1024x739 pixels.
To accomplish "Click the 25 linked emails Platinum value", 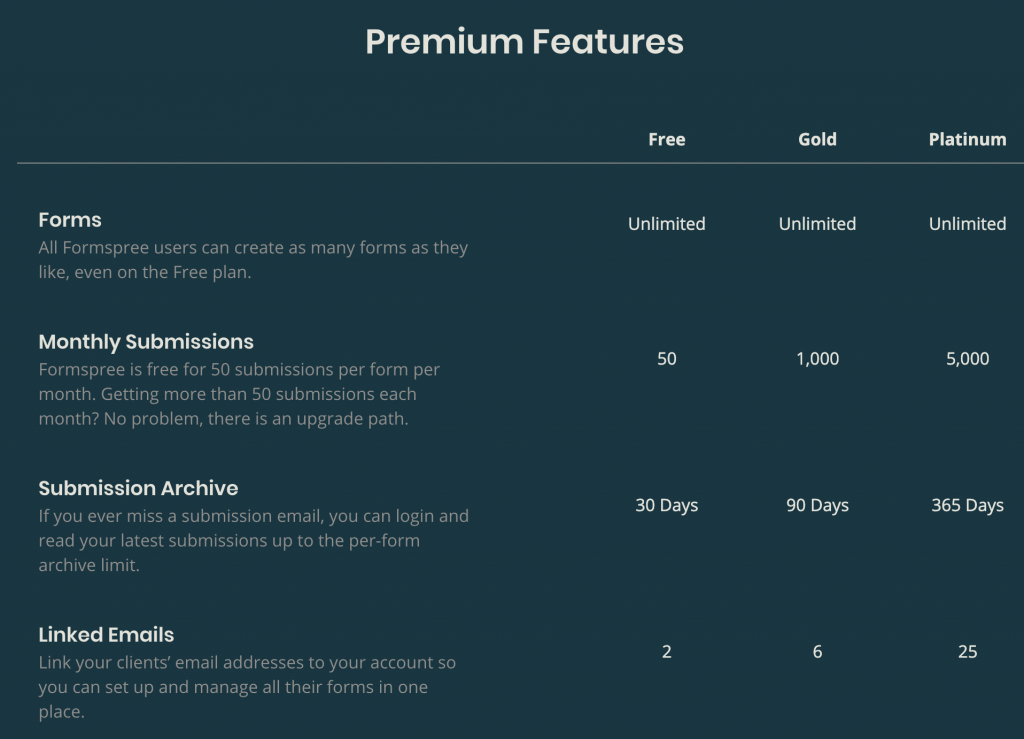I will pyautogui.click(x=967, y=652).
